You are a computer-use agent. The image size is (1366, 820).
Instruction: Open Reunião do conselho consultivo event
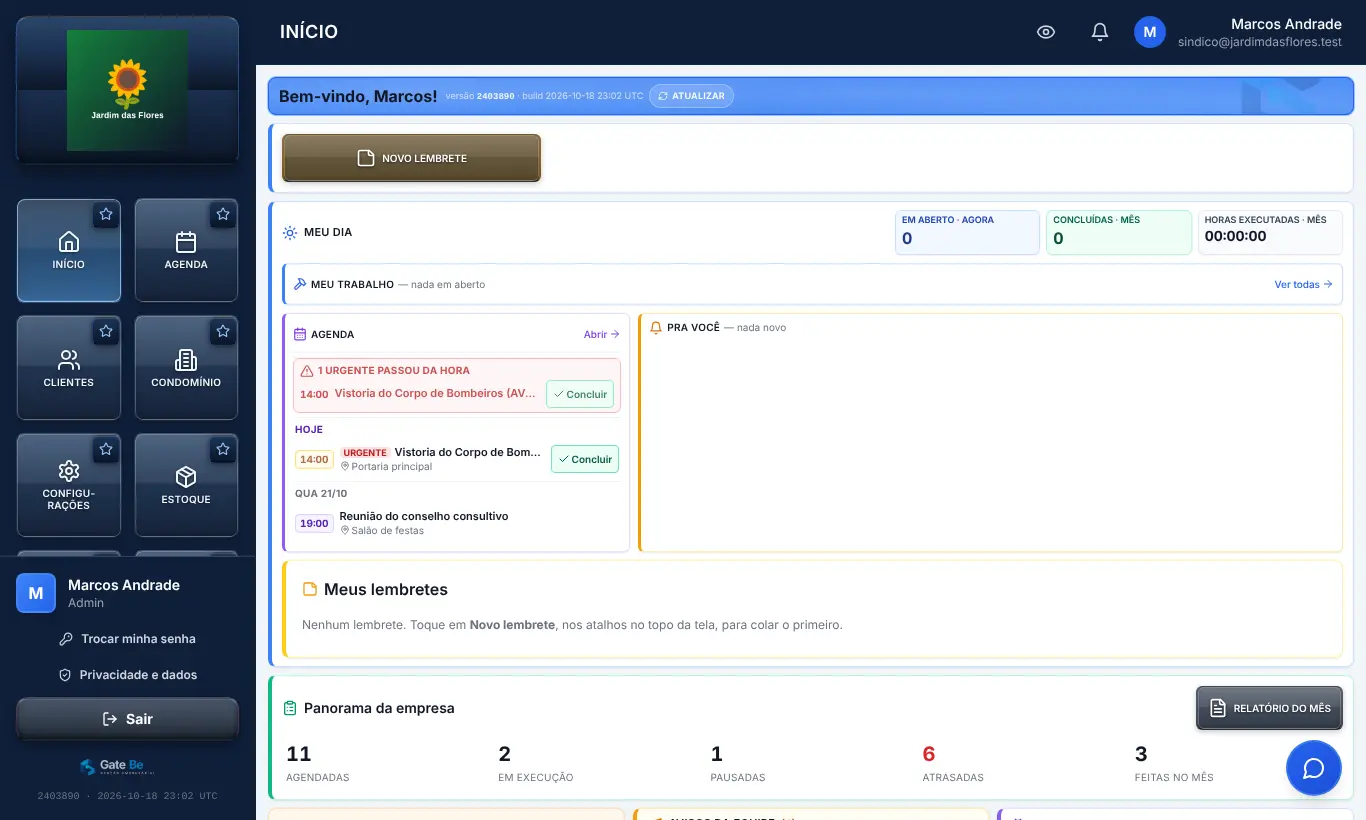tap(424, 516)
